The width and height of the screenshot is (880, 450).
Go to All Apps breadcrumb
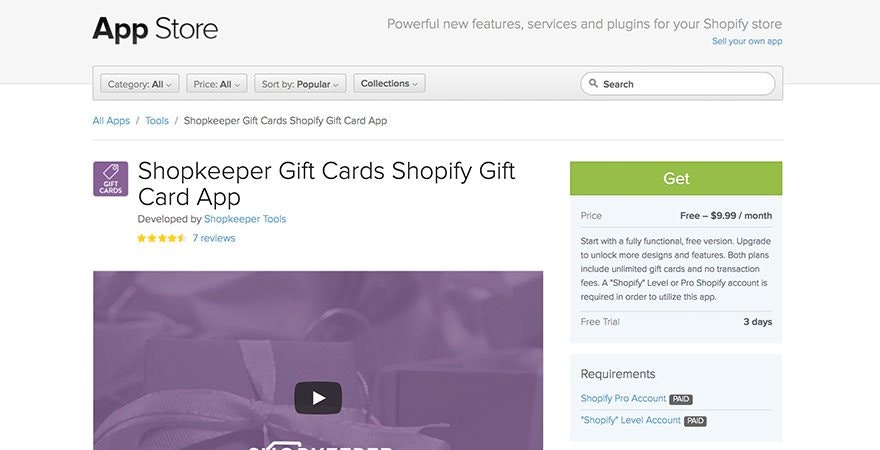pos(111,121)
